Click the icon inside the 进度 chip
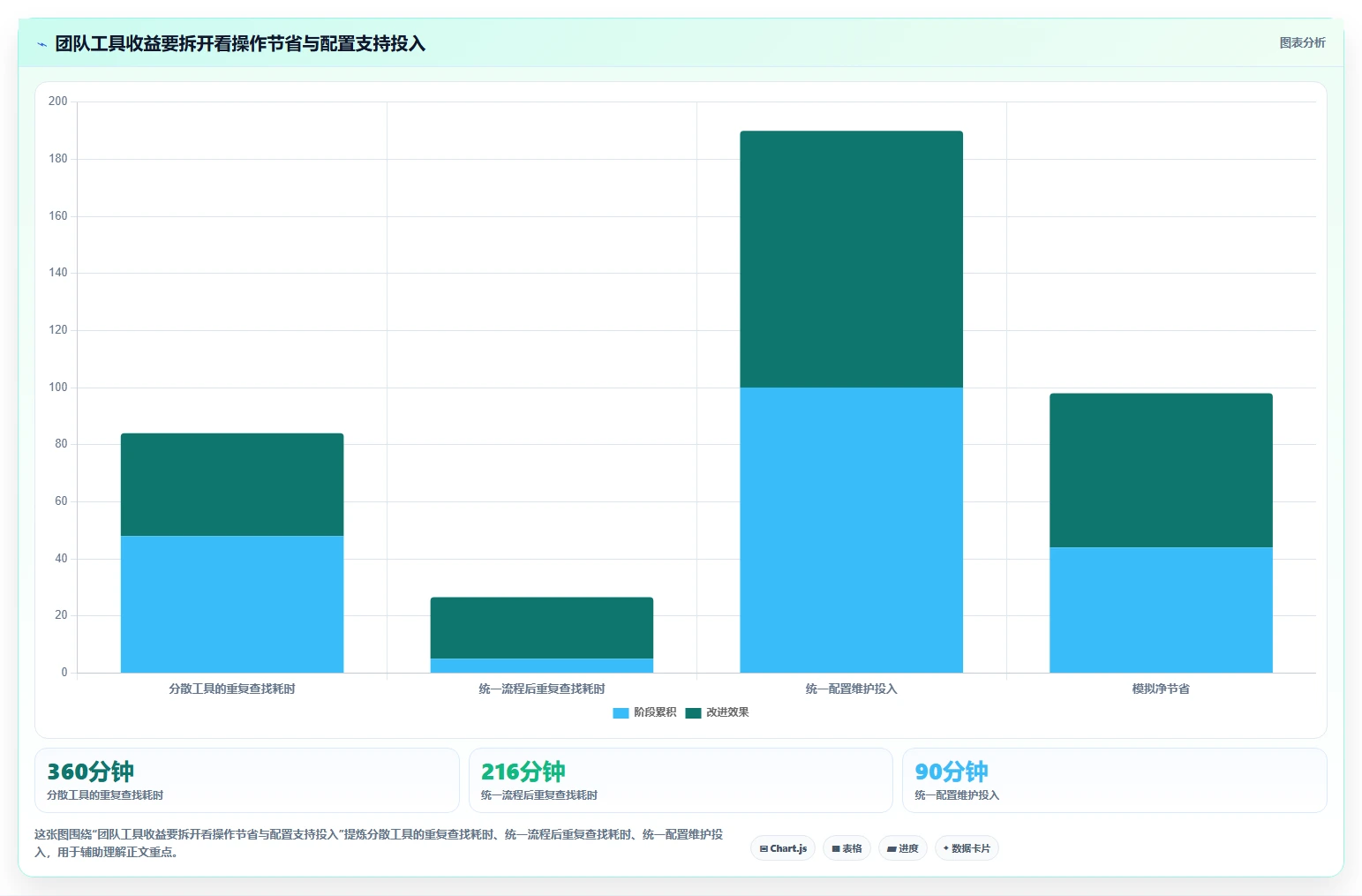The image size is (1362, 896). pyautogui.click(x=892, y=849)
